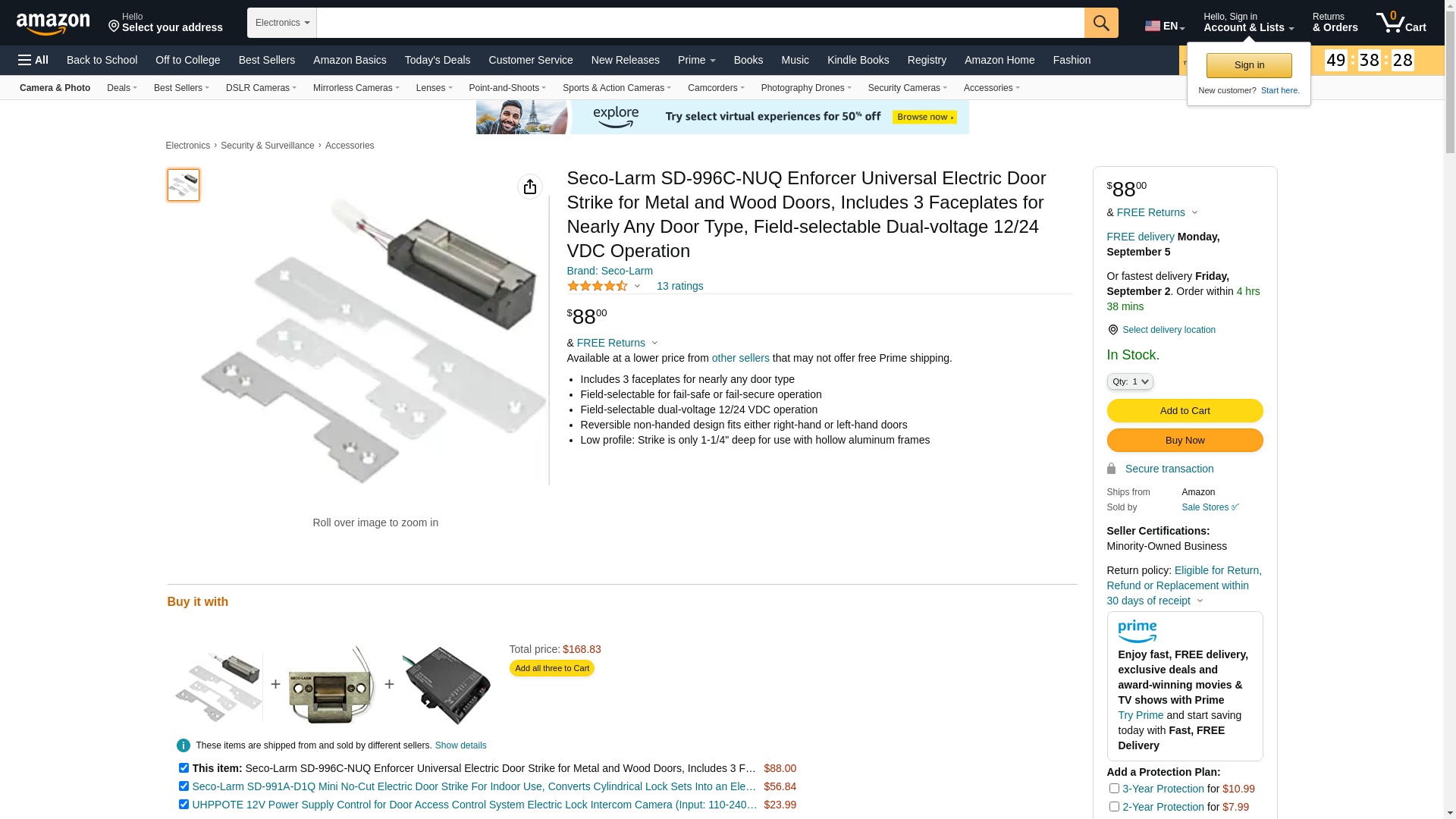Open the shopping cart
This screenshot has height=819, width=1456.
1401,23
